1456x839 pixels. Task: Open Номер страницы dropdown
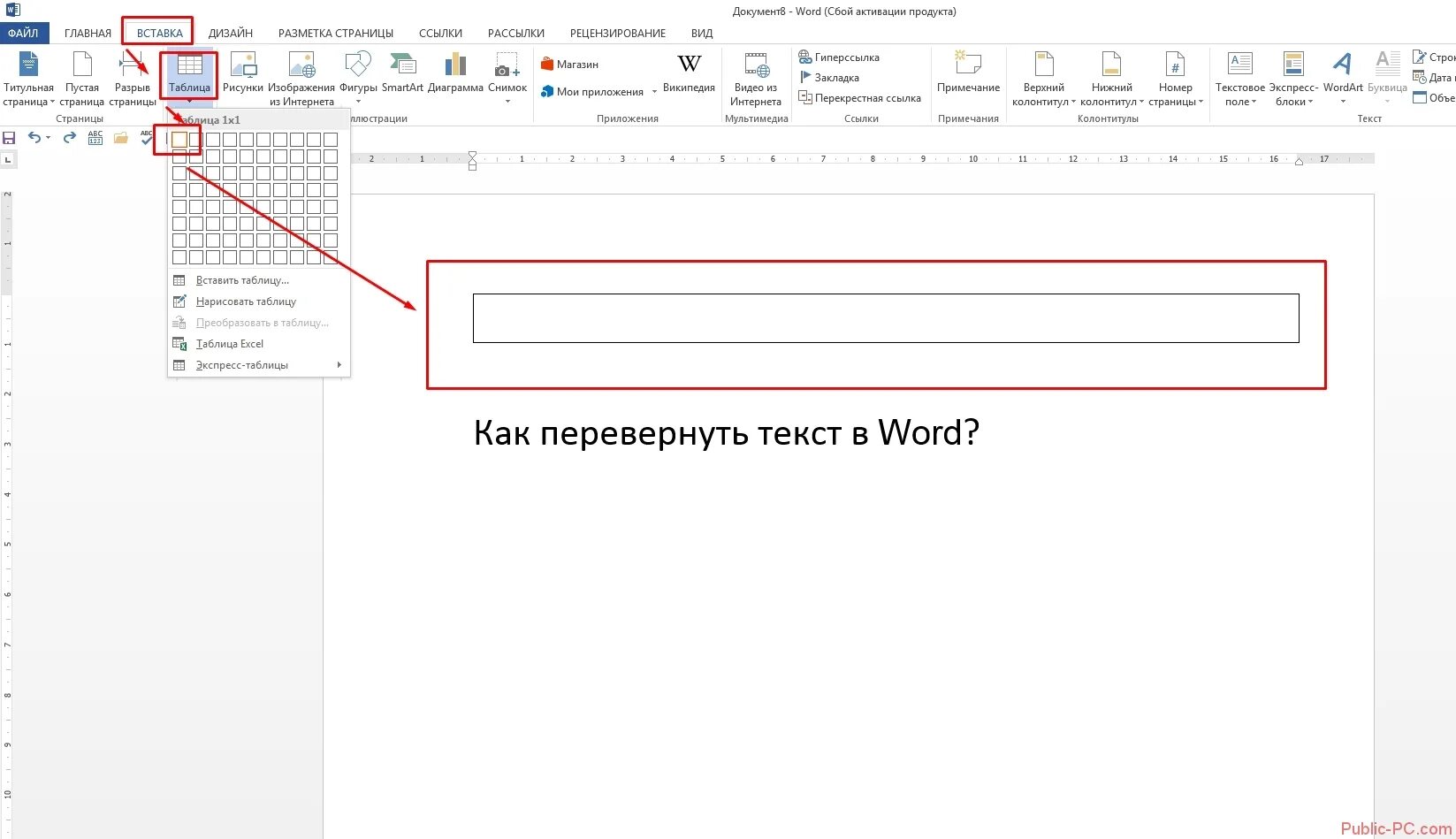[x=1176, y=79]
